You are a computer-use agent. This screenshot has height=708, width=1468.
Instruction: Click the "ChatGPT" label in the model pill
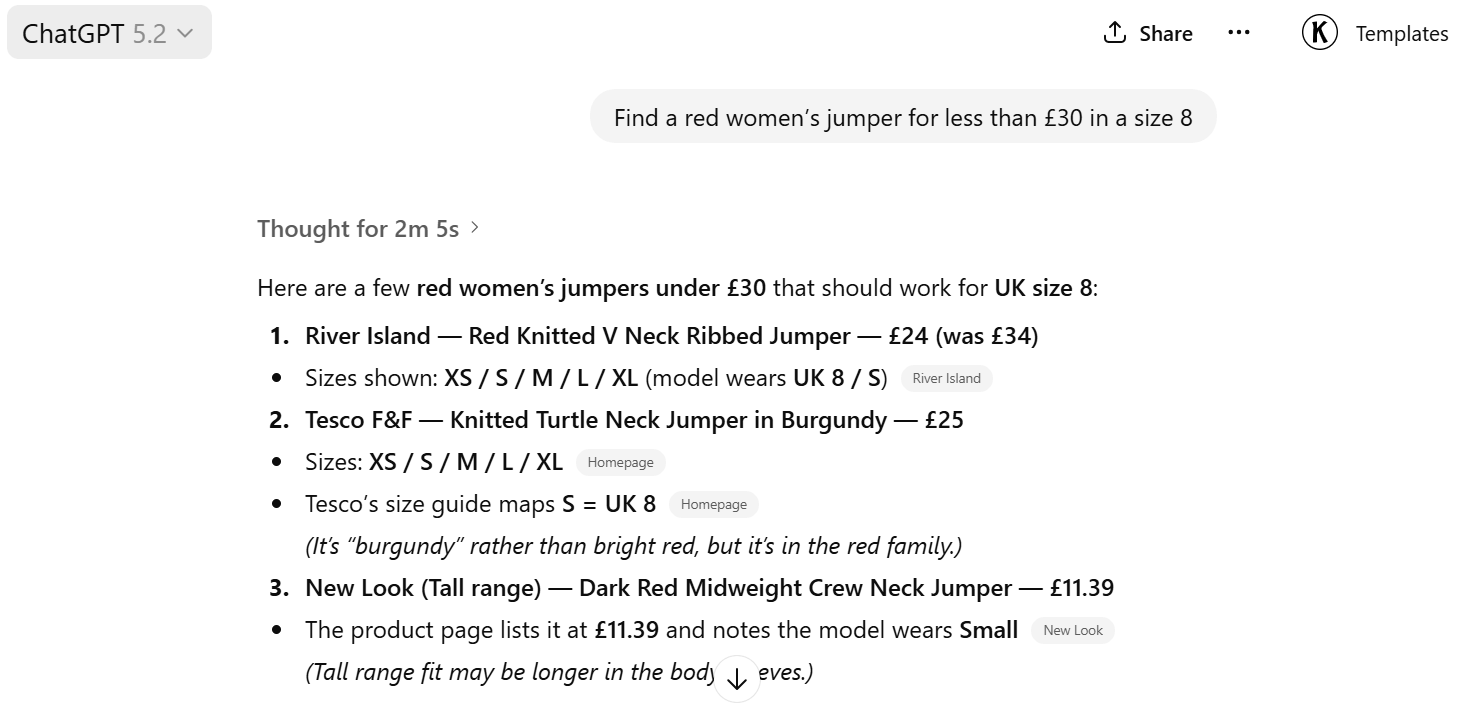click(x=72, y=33)
